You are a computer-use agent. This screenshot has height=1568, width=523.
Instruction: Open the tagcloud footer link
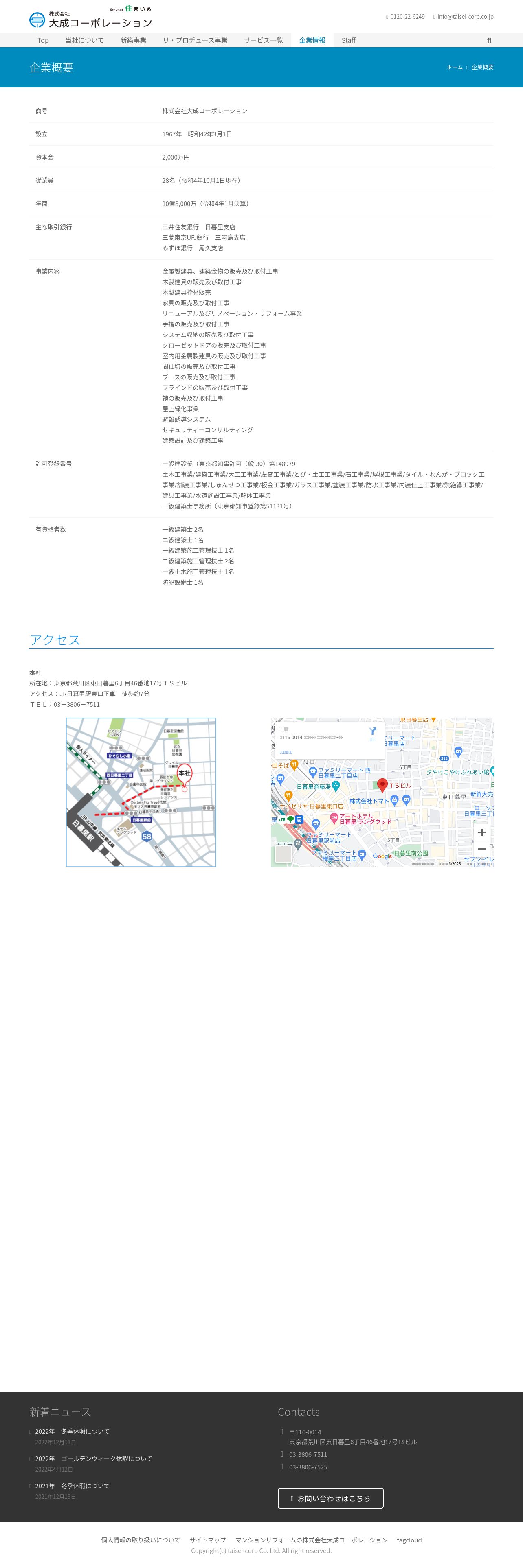[409, 1540]
